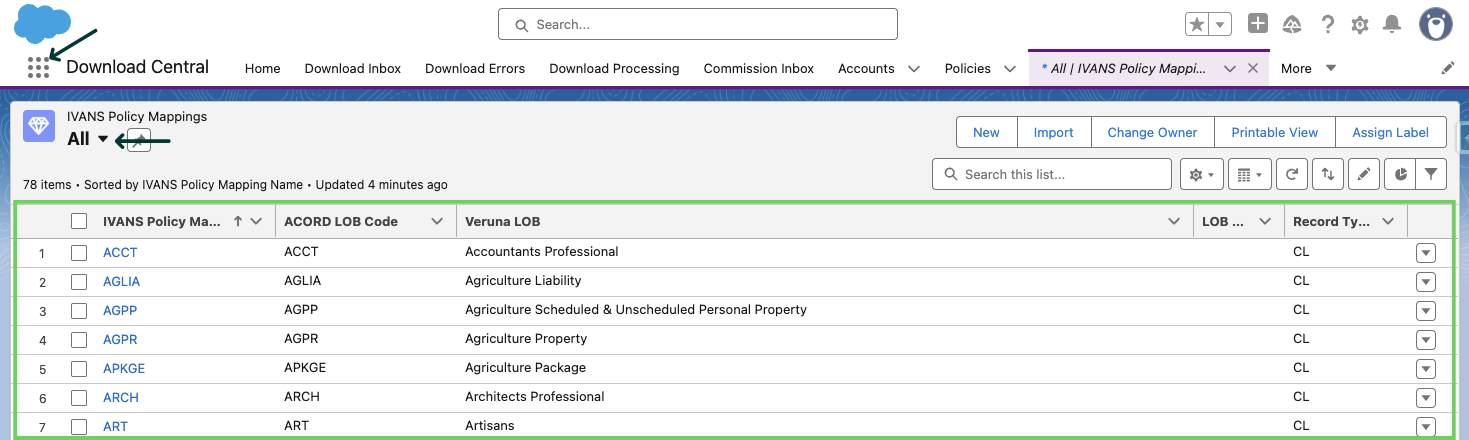Refresh the list view
Viewport: 1469px width, 440px height.
[1292, 174]
